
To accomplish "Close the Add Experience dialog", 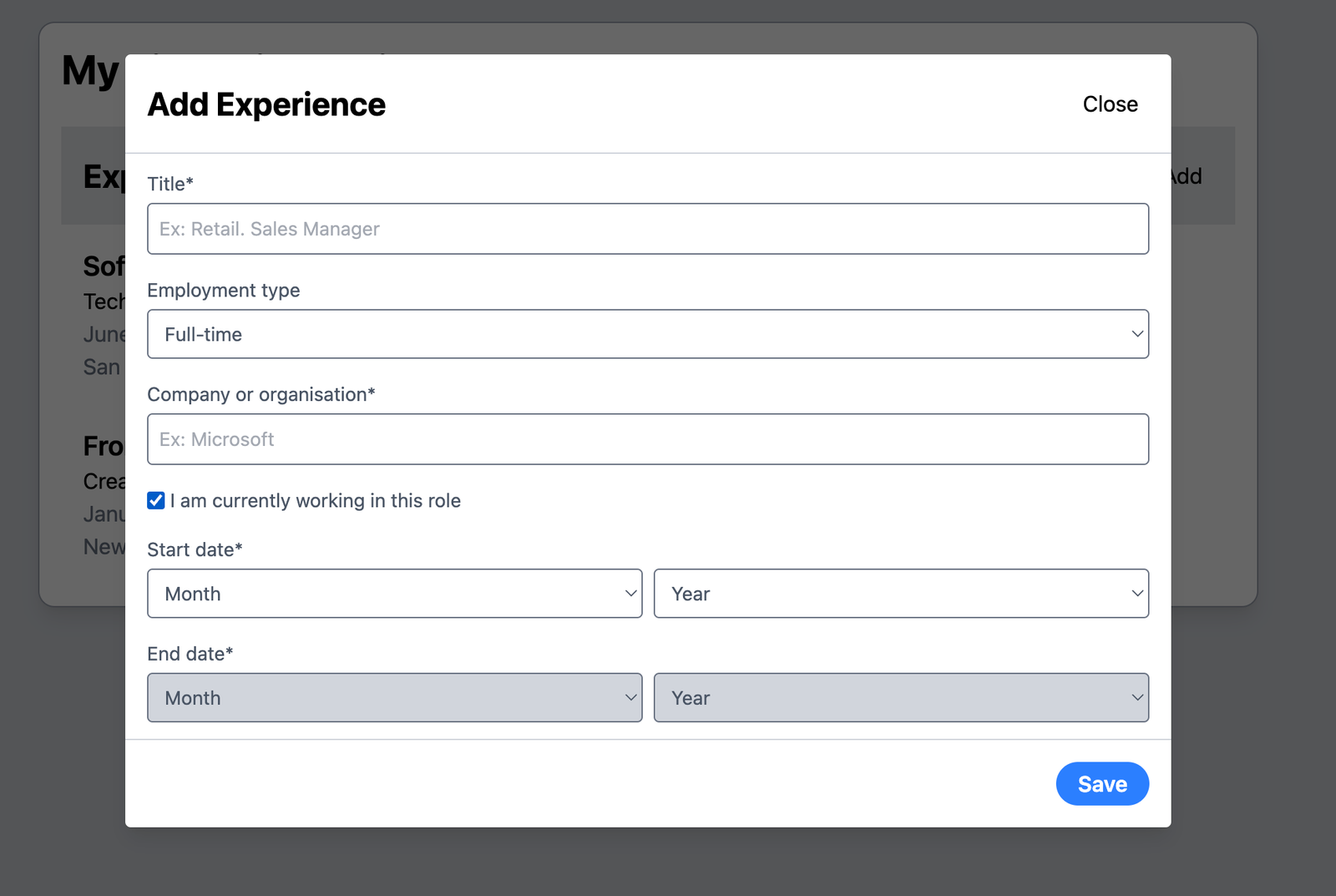I will tap(1111, 104).
